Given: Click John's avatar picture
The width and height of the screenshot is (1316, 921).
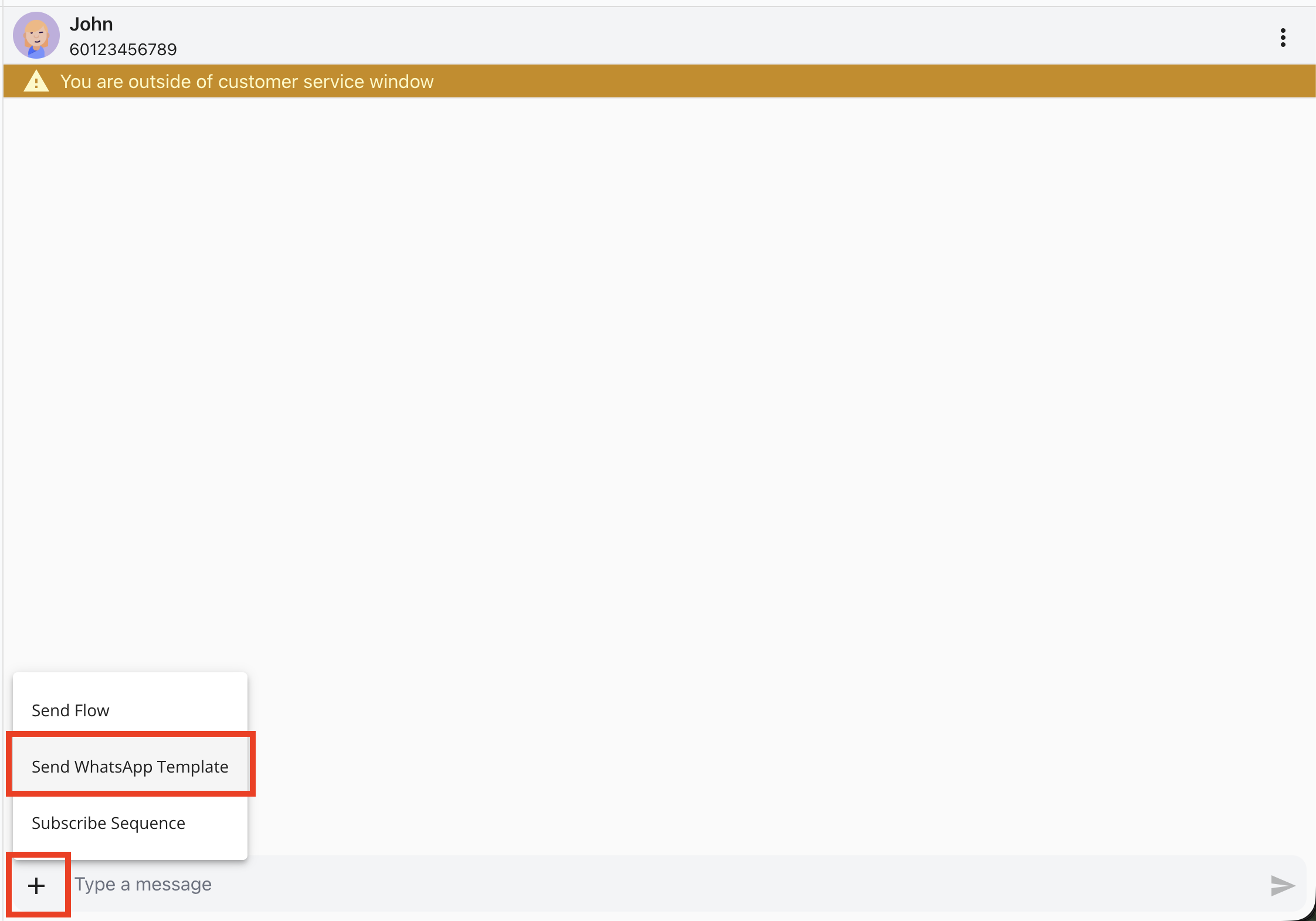Looking at the screenshot, I should tap(36, 36).
